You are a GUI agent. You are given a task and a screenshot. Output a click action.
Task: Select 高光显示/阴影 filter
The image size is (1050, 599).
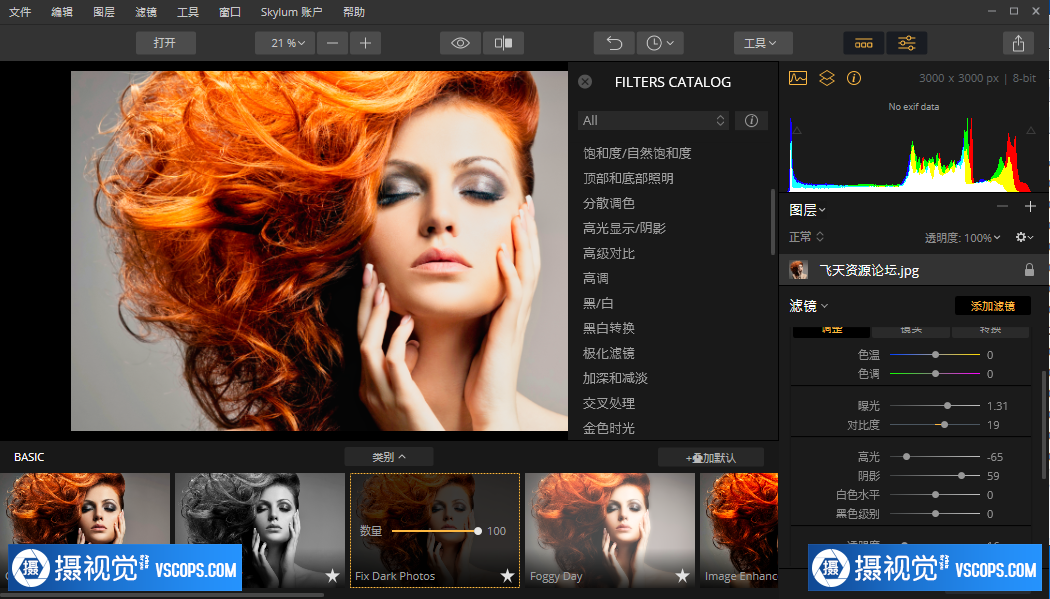[x=624, y=228]
